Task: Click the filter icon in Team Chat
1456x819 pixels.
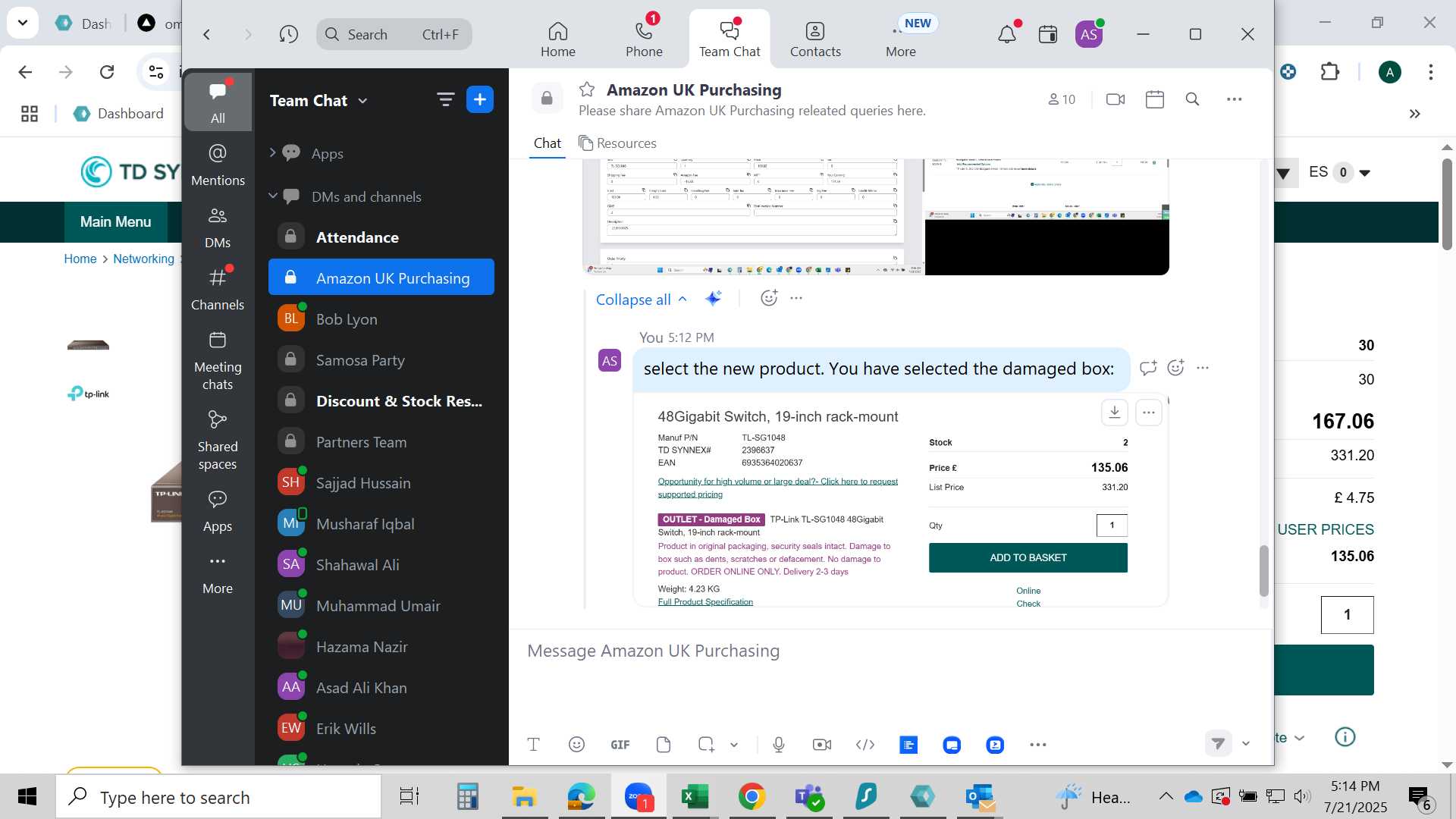Action: tap(445, 99)
